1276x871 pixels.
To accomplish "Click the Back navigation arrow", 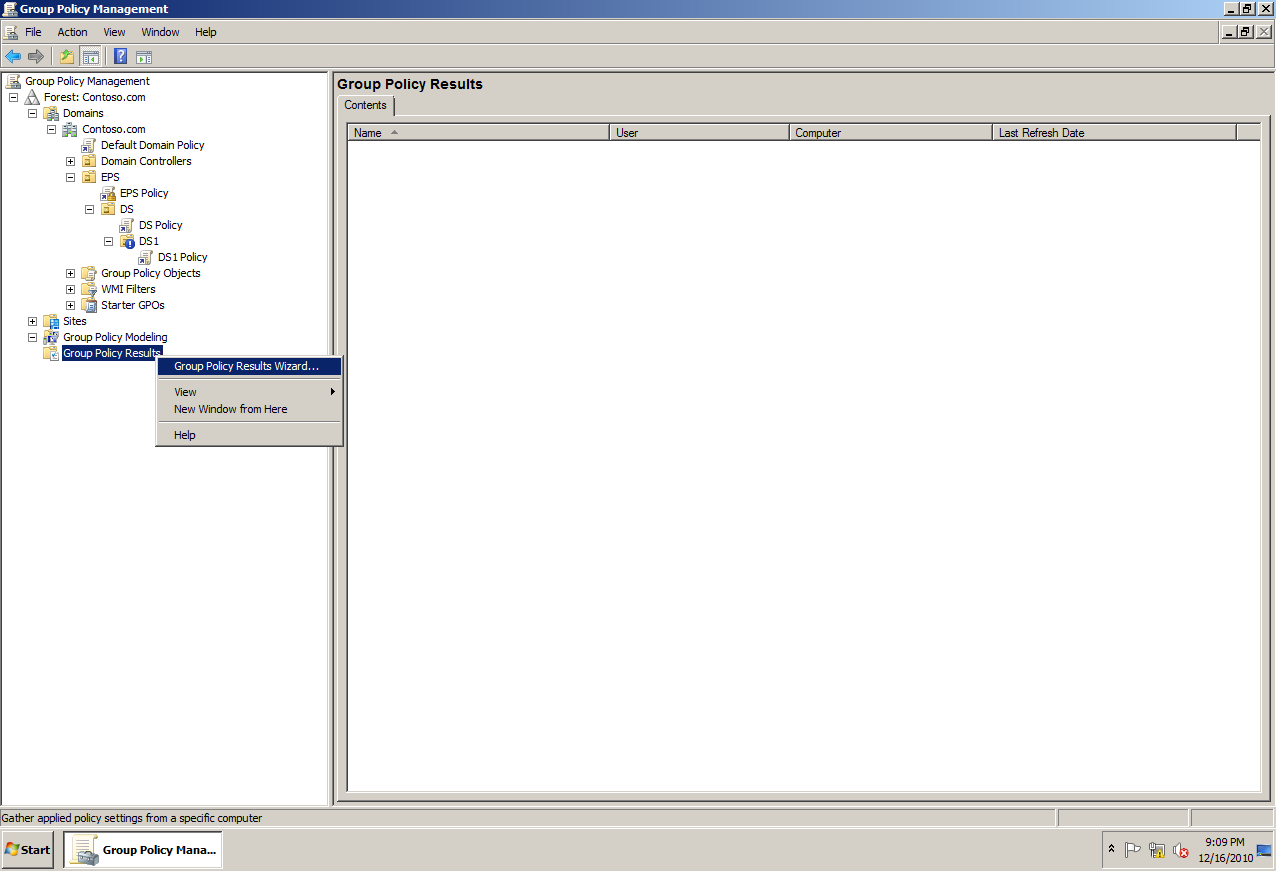I will (x=12, y=56).
